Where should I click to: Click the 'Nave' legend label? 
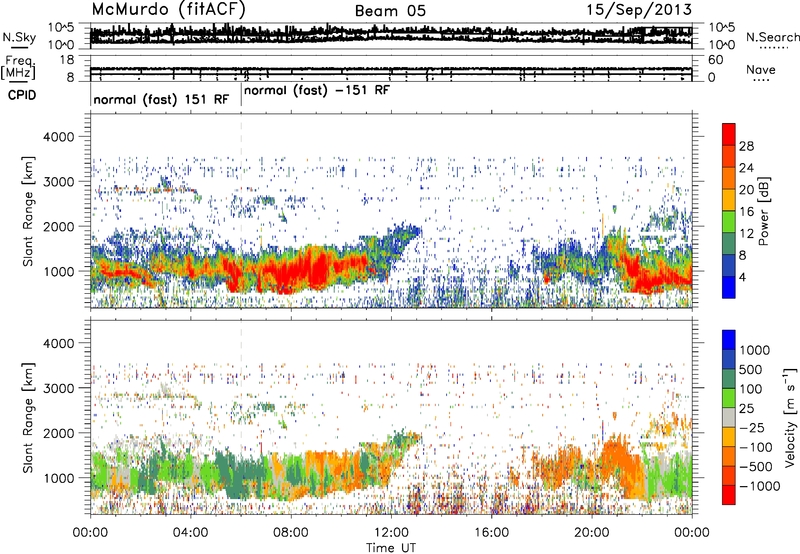coord(761,69)
